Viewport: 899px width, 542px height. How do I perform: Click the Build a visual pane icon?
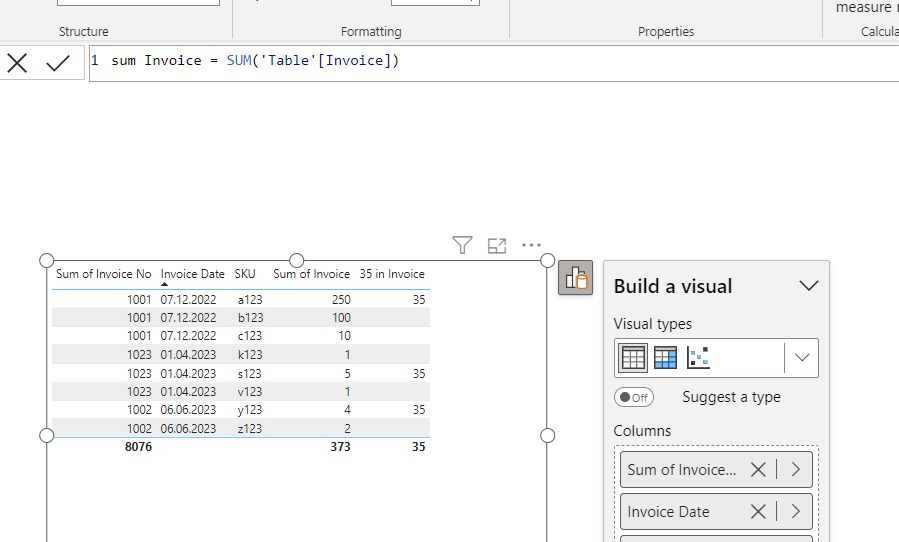[575, 278]
